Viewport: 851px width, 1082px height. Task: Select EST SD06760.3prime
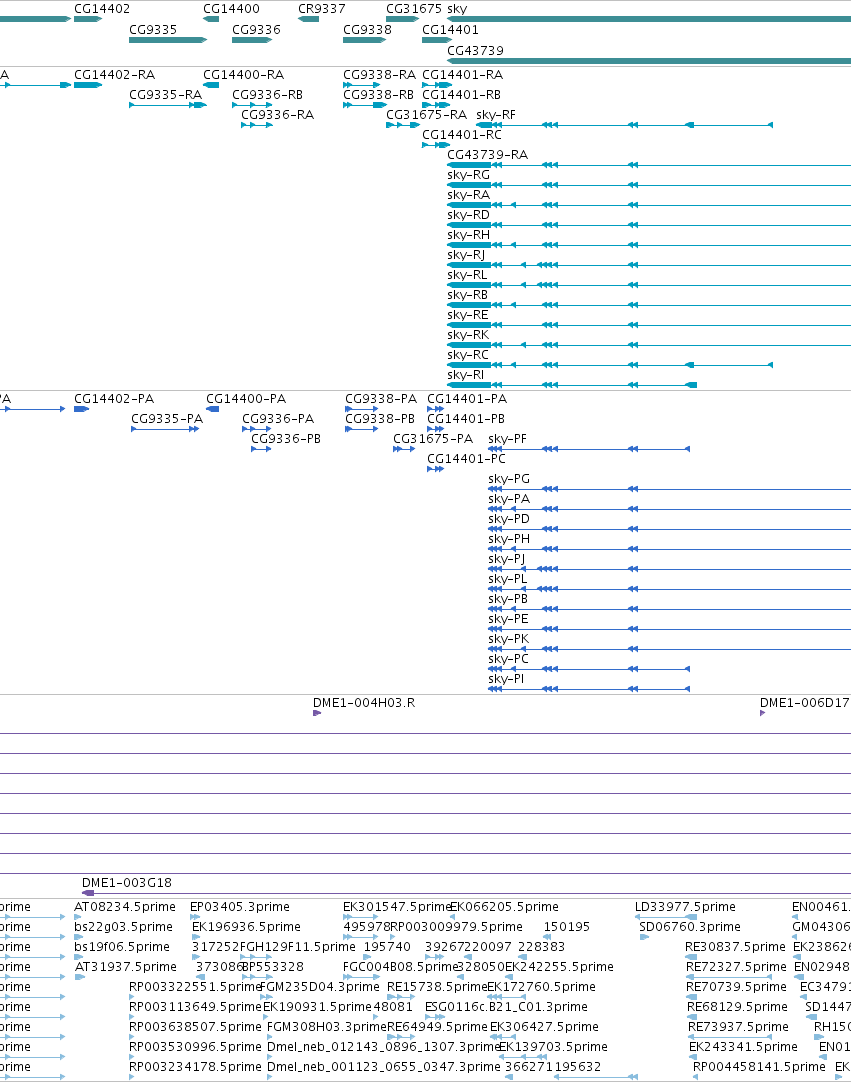coord(689,927)
